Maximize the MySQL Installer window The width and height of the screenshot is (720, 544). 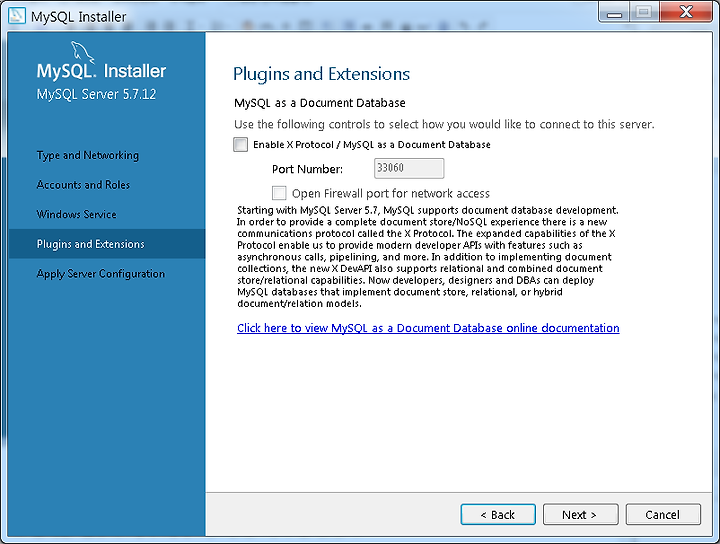pos(644,12)
